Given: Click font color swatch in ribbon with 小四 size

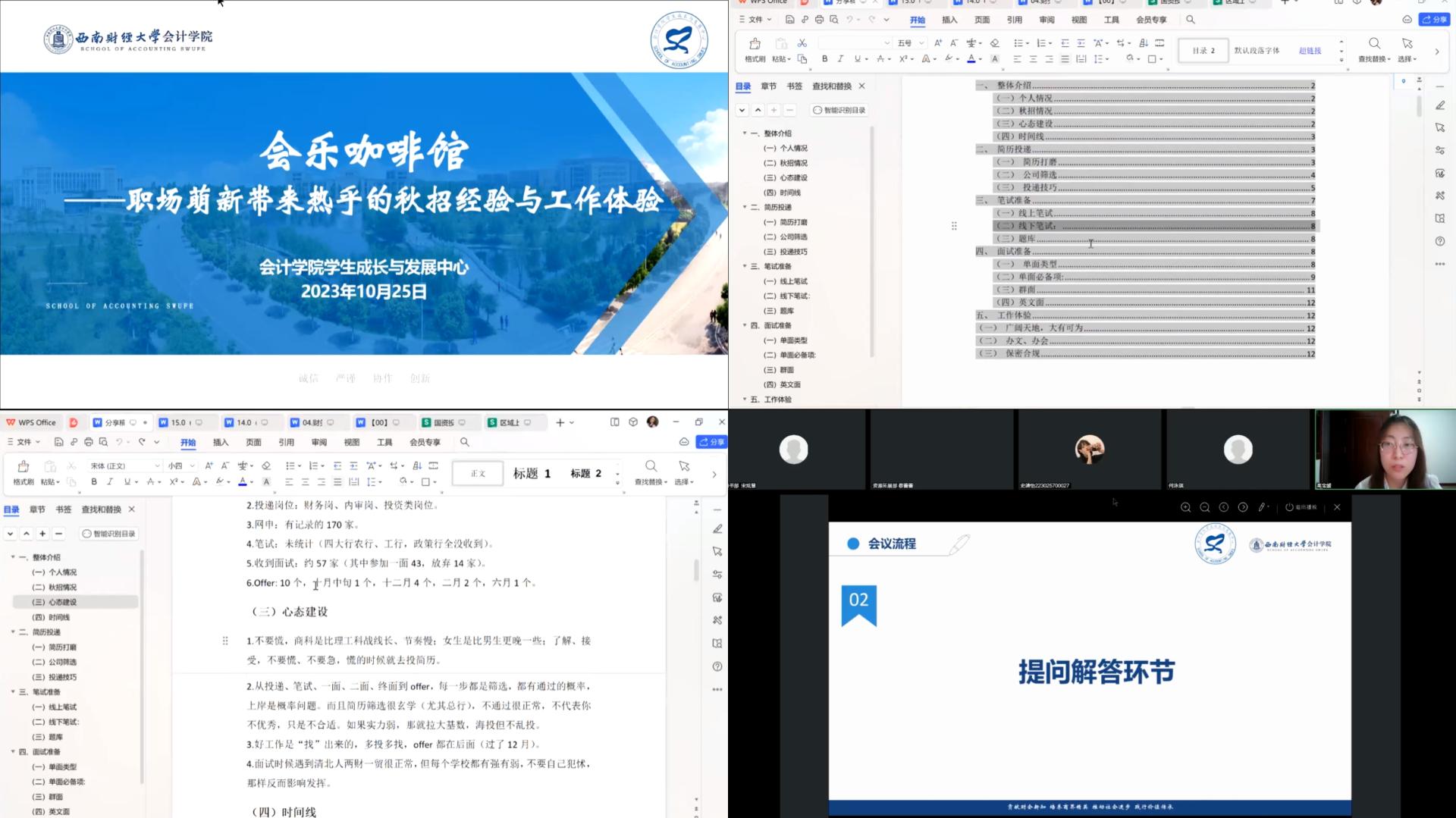Looking at the screenshot, I should pos(242,481).
